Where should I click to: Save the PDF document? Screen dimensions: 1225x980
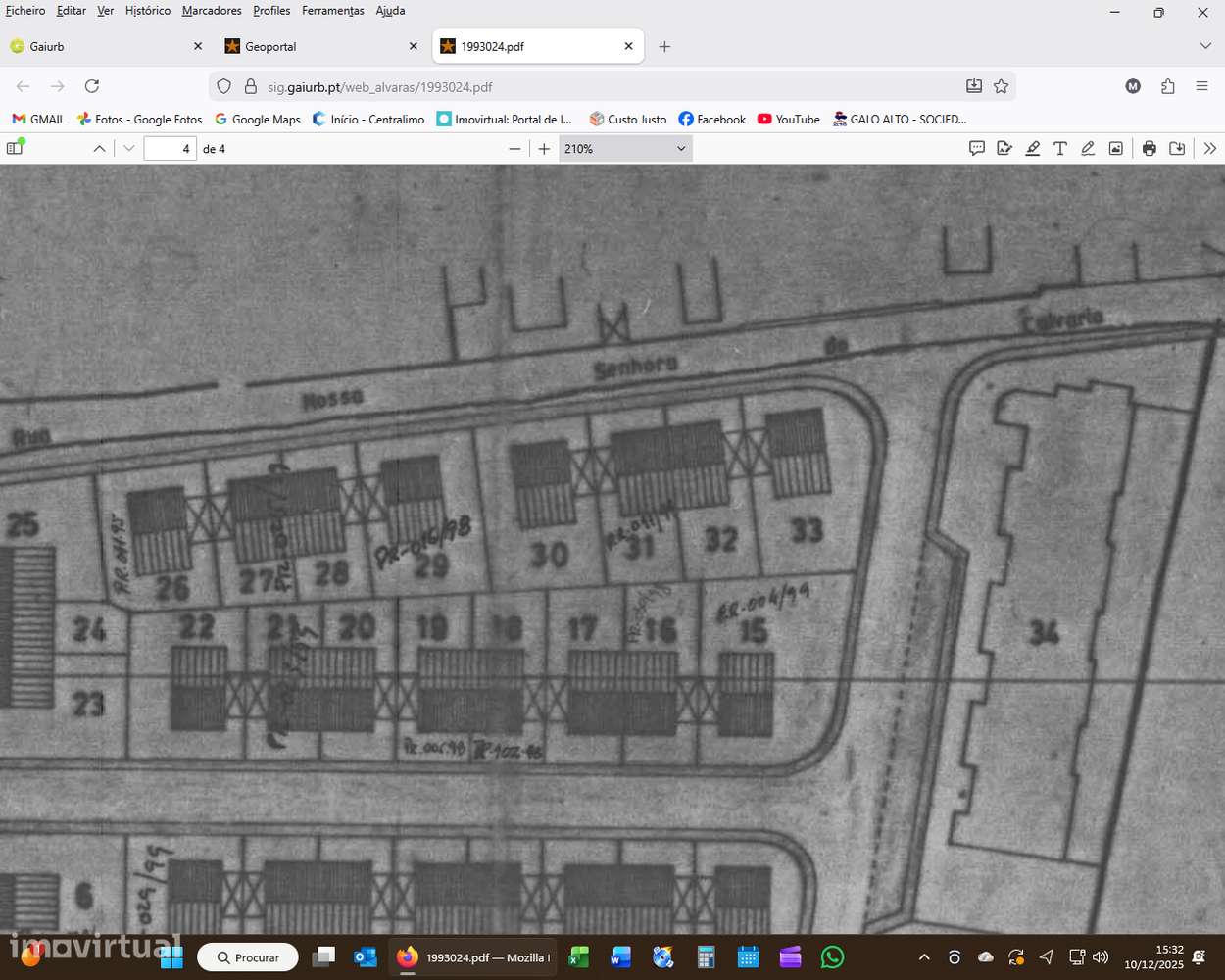1177,148
